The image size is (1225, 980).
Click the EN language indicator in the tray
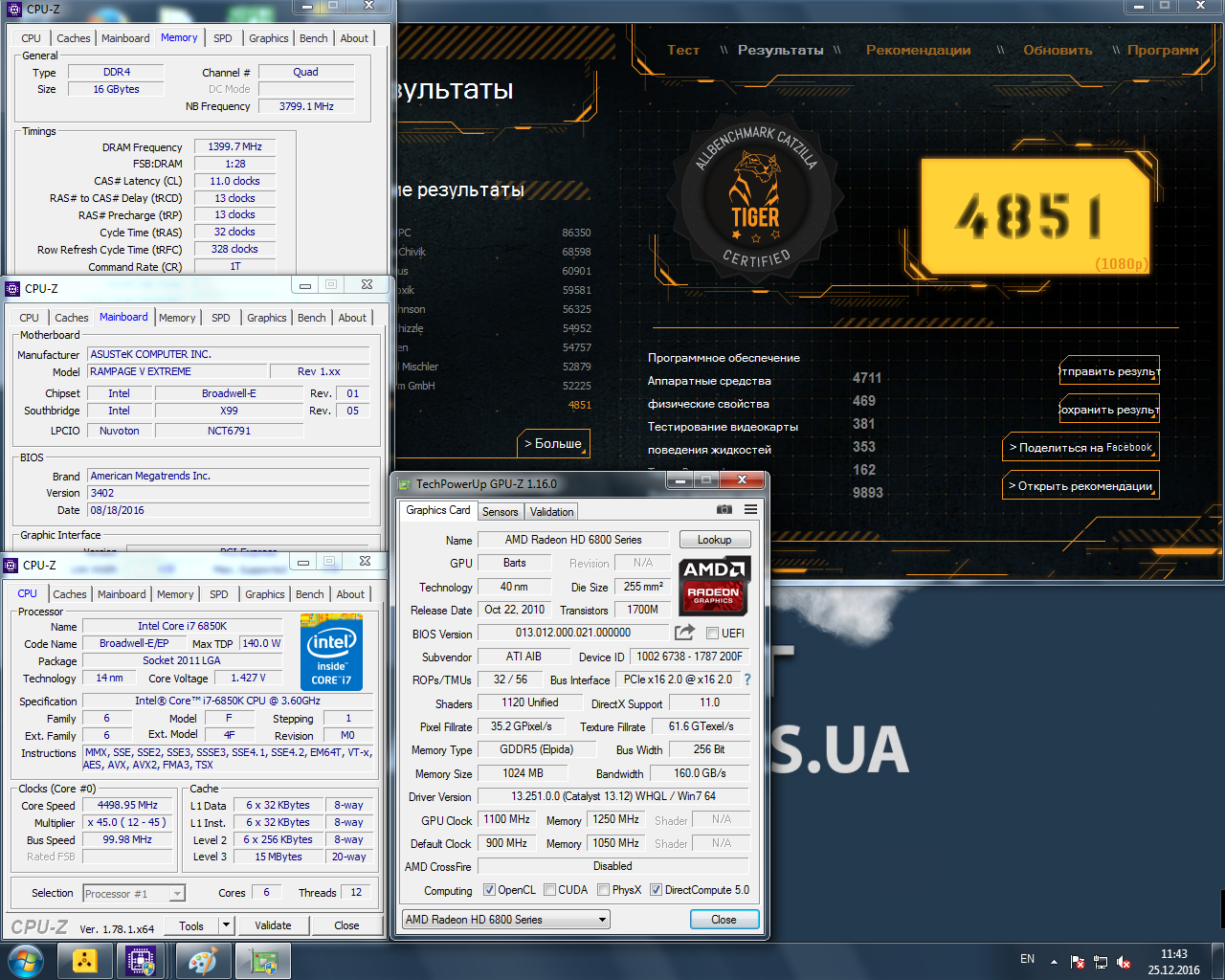coord(1027,959)
